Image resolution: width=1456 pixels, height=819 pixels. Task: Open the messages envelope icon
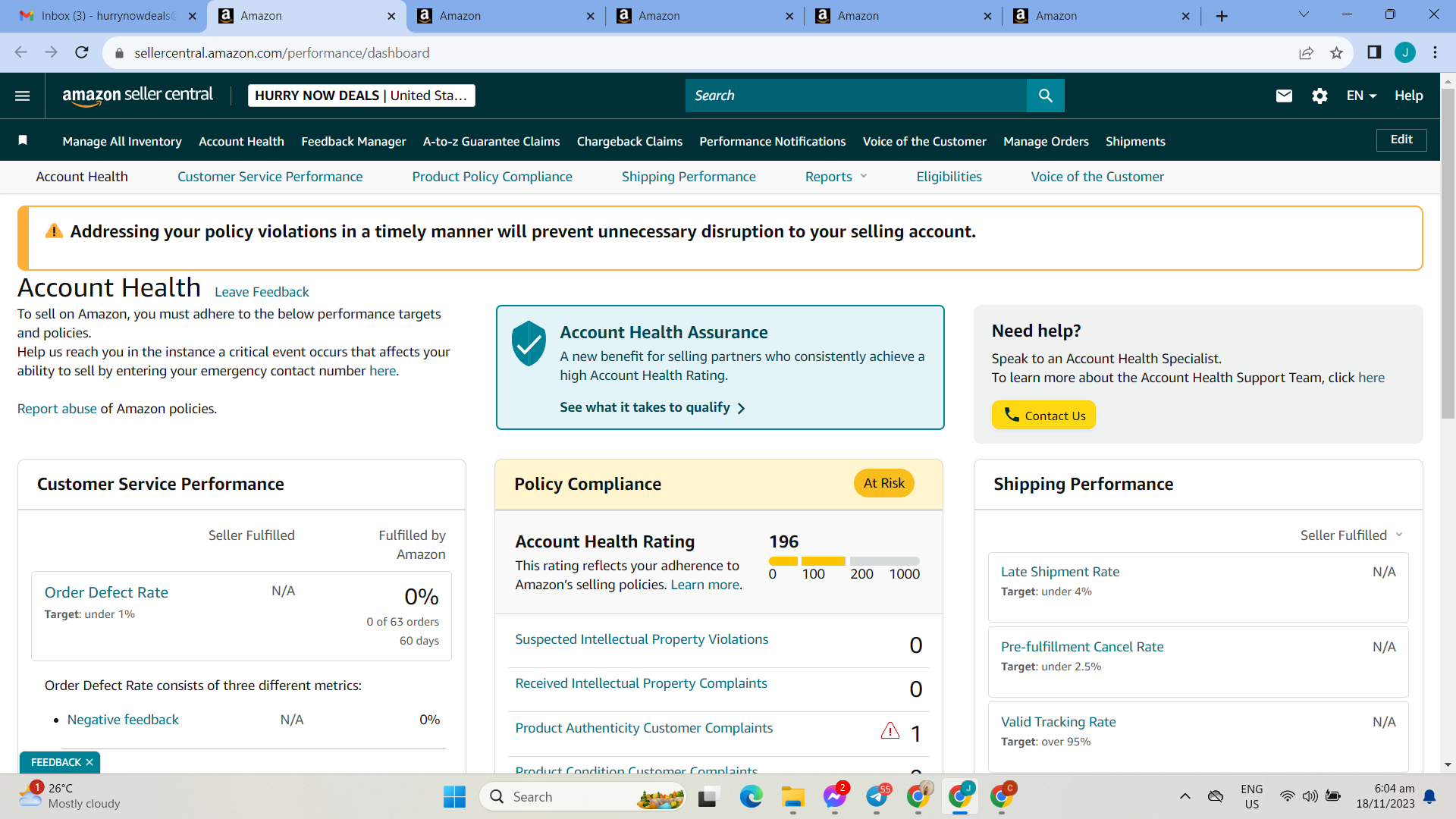[1283, 96]
